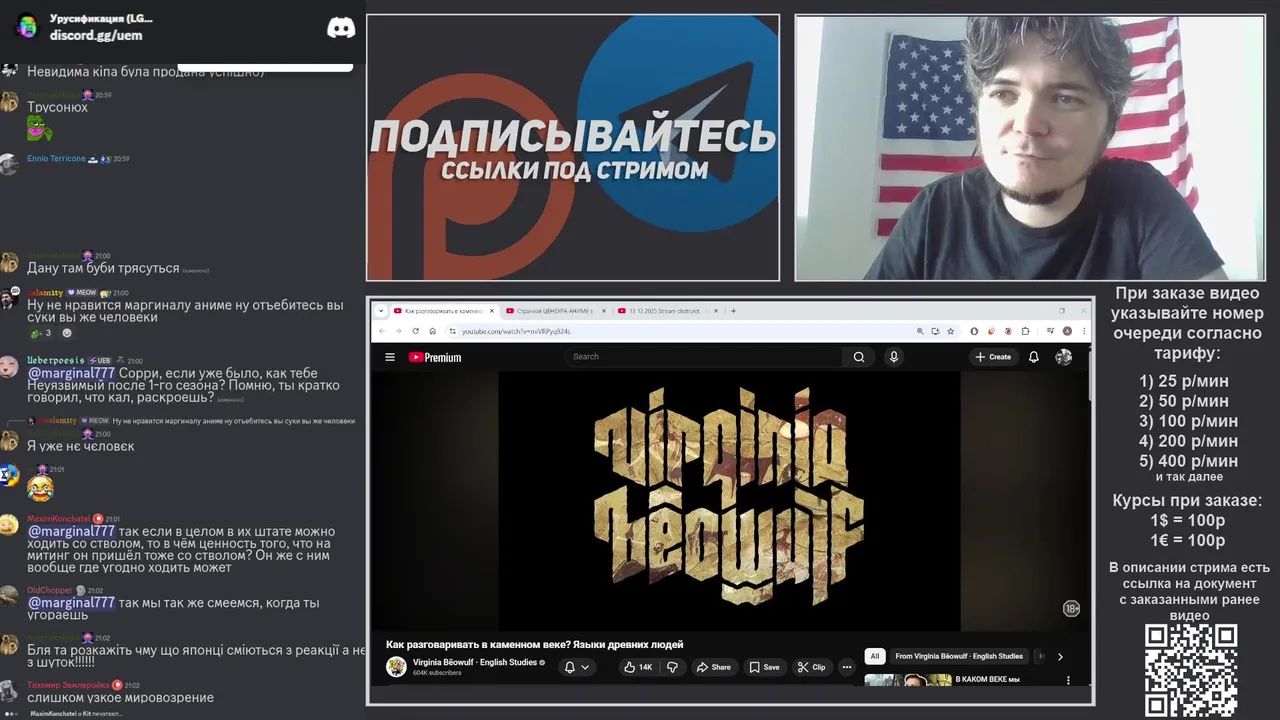Click the site info icon beside the URL
This screenshot has width=1280, height=720.
pos(452,331)
